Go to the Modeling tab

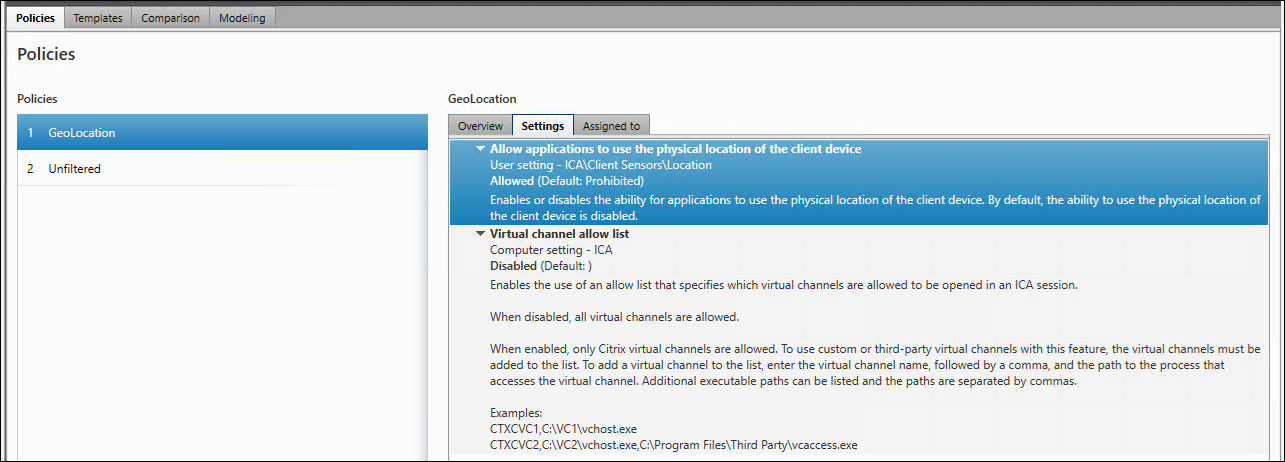242,18
